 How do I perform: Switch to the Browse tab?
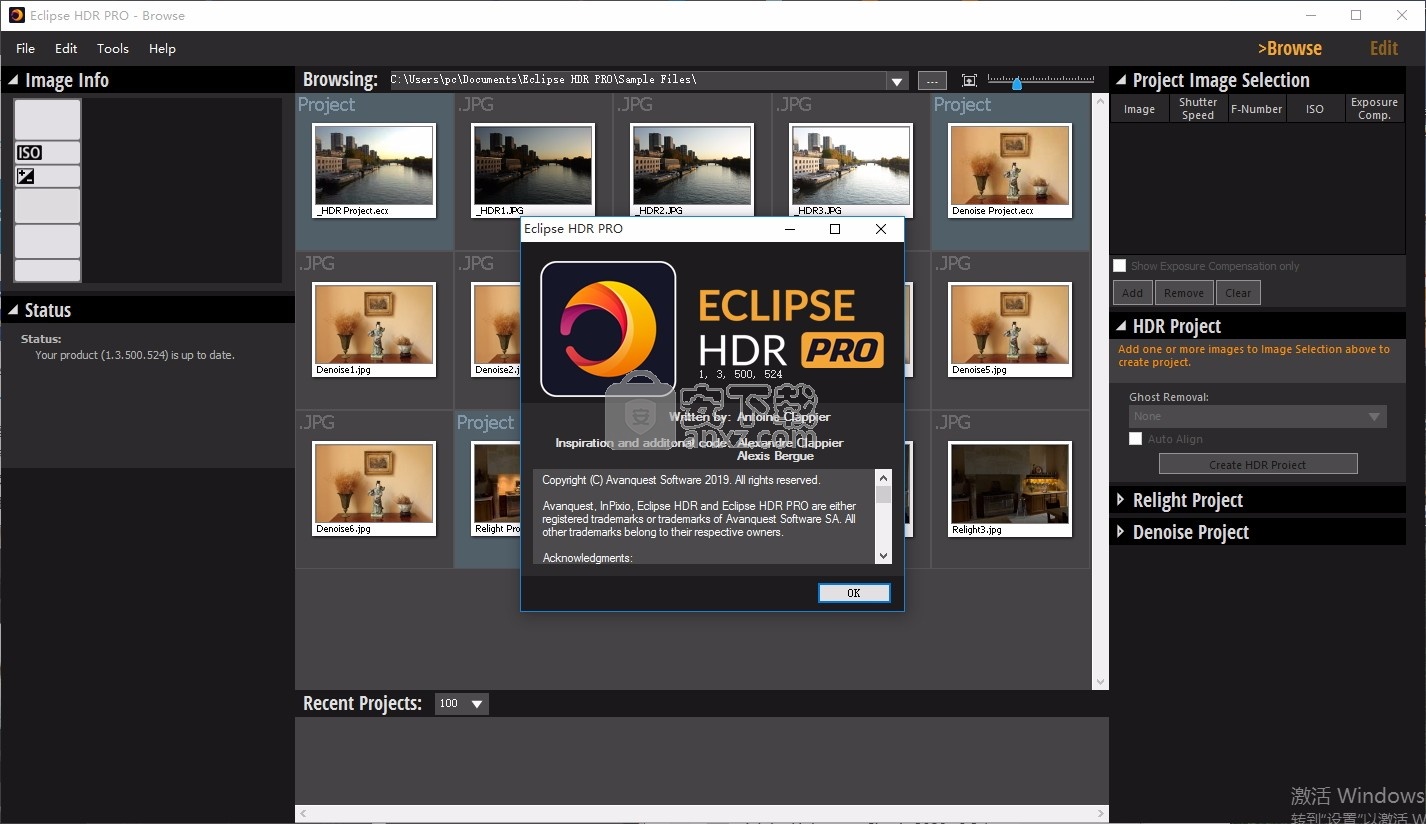tap(1290, 48)
